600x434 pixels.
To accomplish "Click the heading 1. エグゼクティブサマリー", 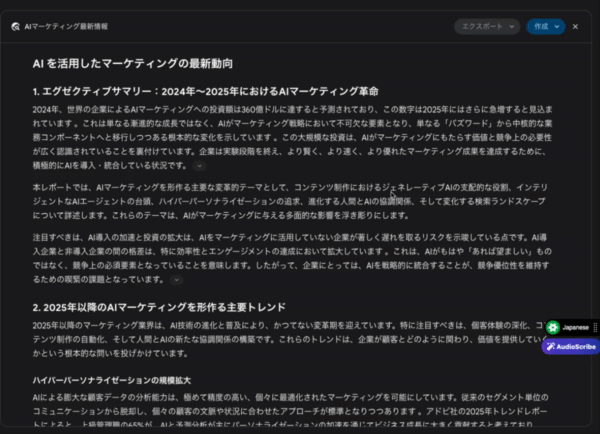I will (205, 91).
